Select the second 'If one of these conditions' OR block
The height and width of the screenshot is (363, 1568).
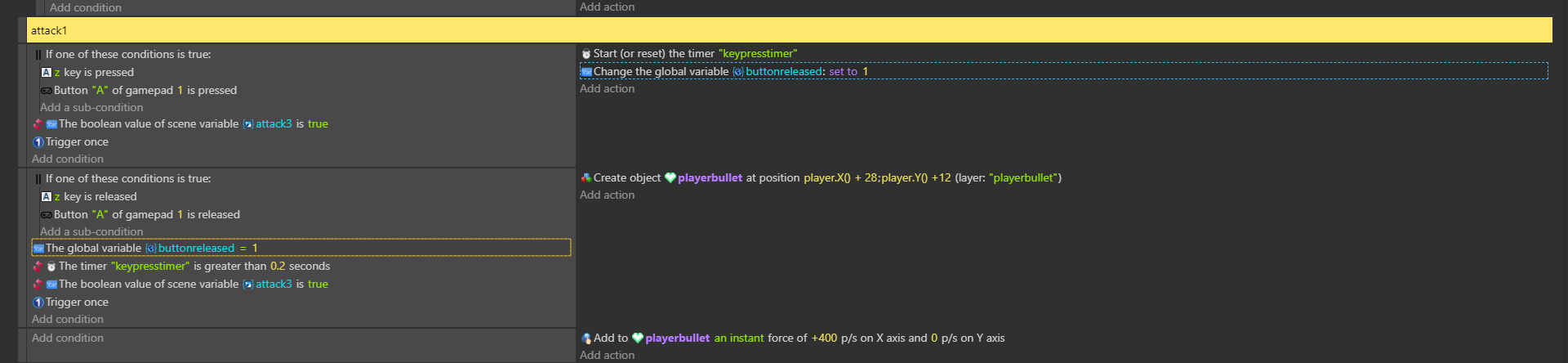pos(128,179)
